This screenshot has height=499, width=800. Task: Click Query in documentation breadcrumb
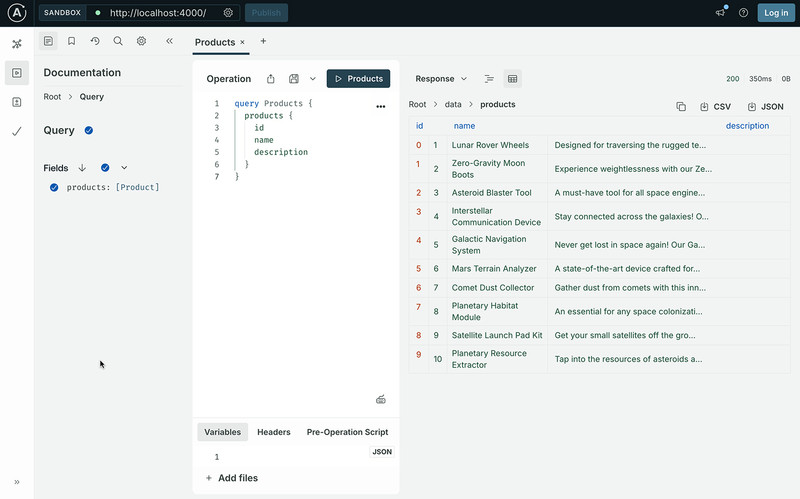coord(91,96)
